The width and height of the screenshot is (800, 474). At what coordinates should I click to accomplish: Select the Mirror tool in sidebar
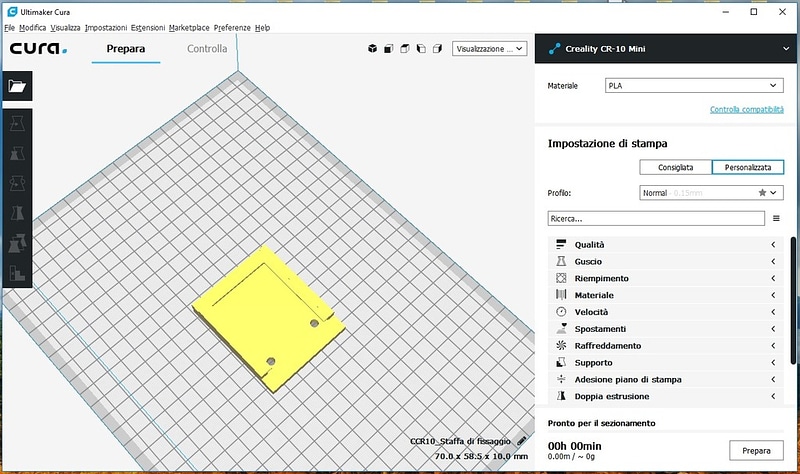pyautogui.click(x=17, y=213)
